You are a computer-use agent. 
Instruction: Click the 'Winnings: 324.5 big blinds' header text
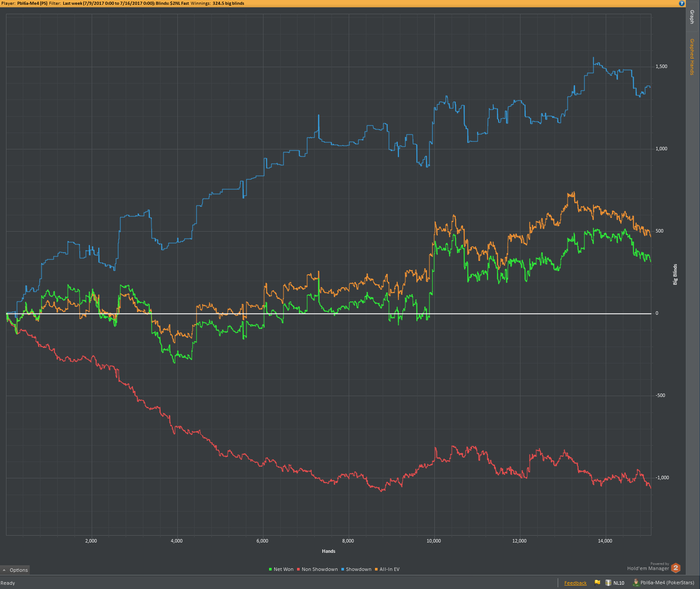[x=217, y=3]
